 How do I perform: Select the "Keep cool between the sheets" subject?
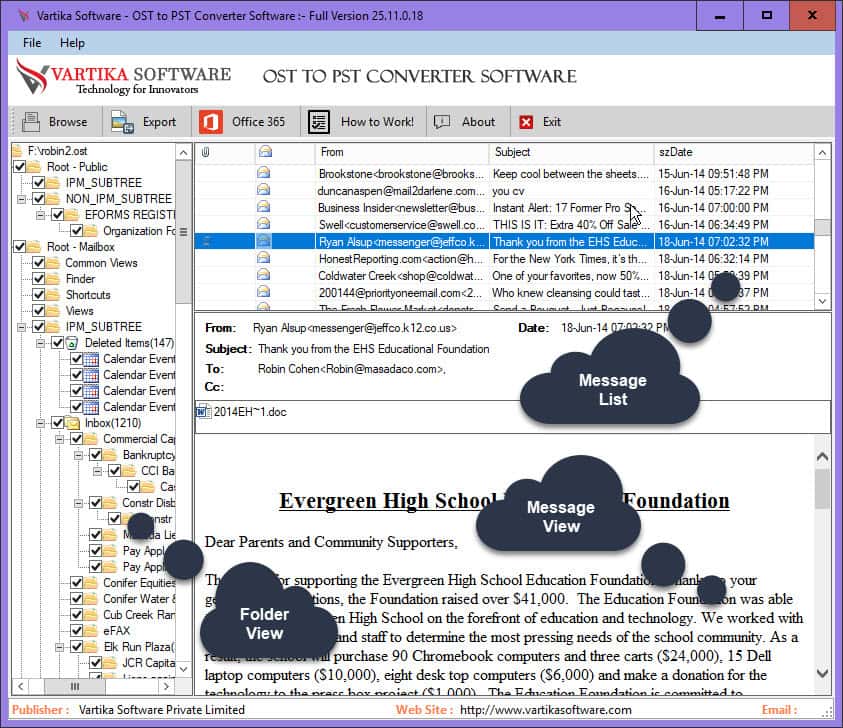[x=571, y=174]
